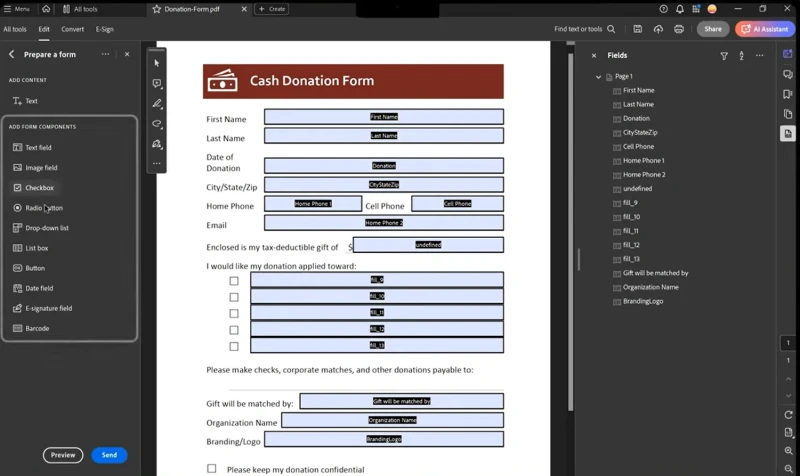Open the Help question mark icon
This screenshot has height=476, width=800.
click(663, 9)
